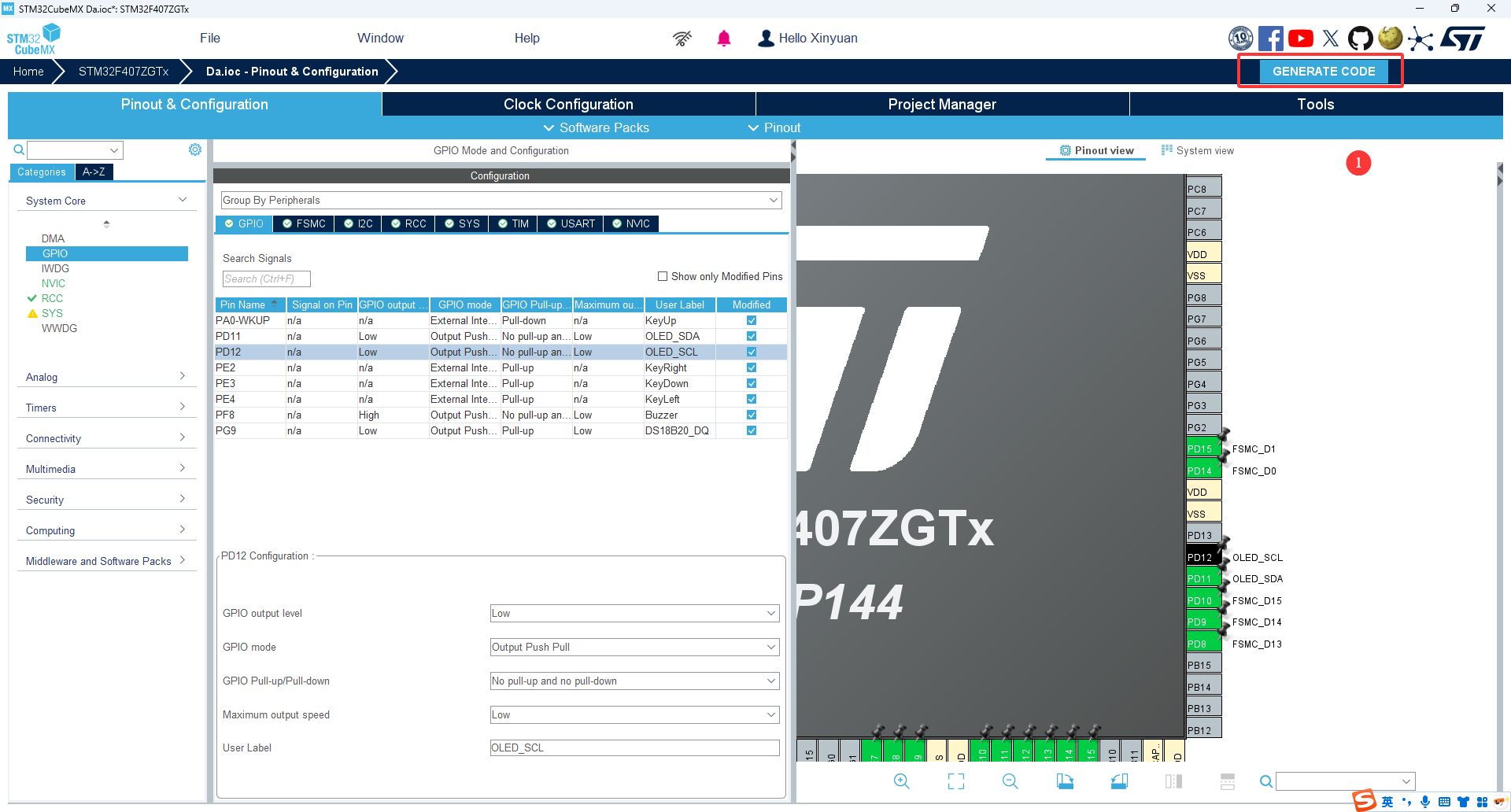1511x812 pixels.
Task: Fit chip pinout to the view
Action: pyautogui.click(x=956, y=781)
